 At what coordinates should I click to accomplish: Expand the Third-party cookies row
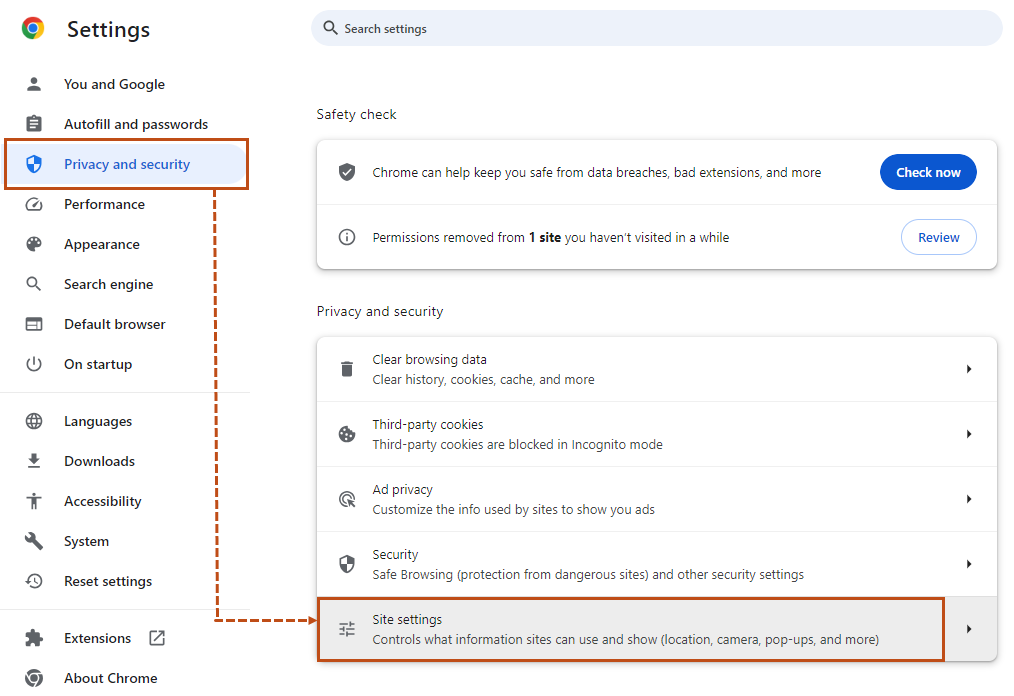[x=968, y=433]
